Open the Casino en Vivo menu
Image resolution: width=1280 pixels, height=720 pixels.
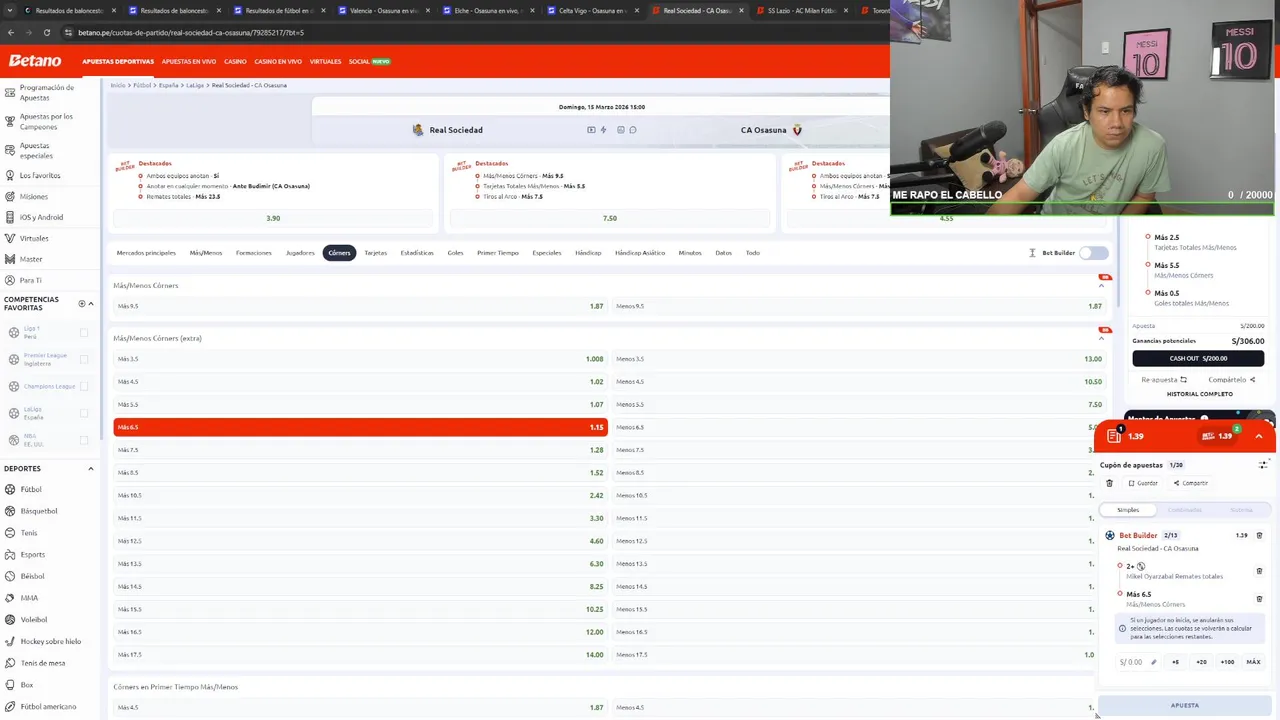[278, 61]
